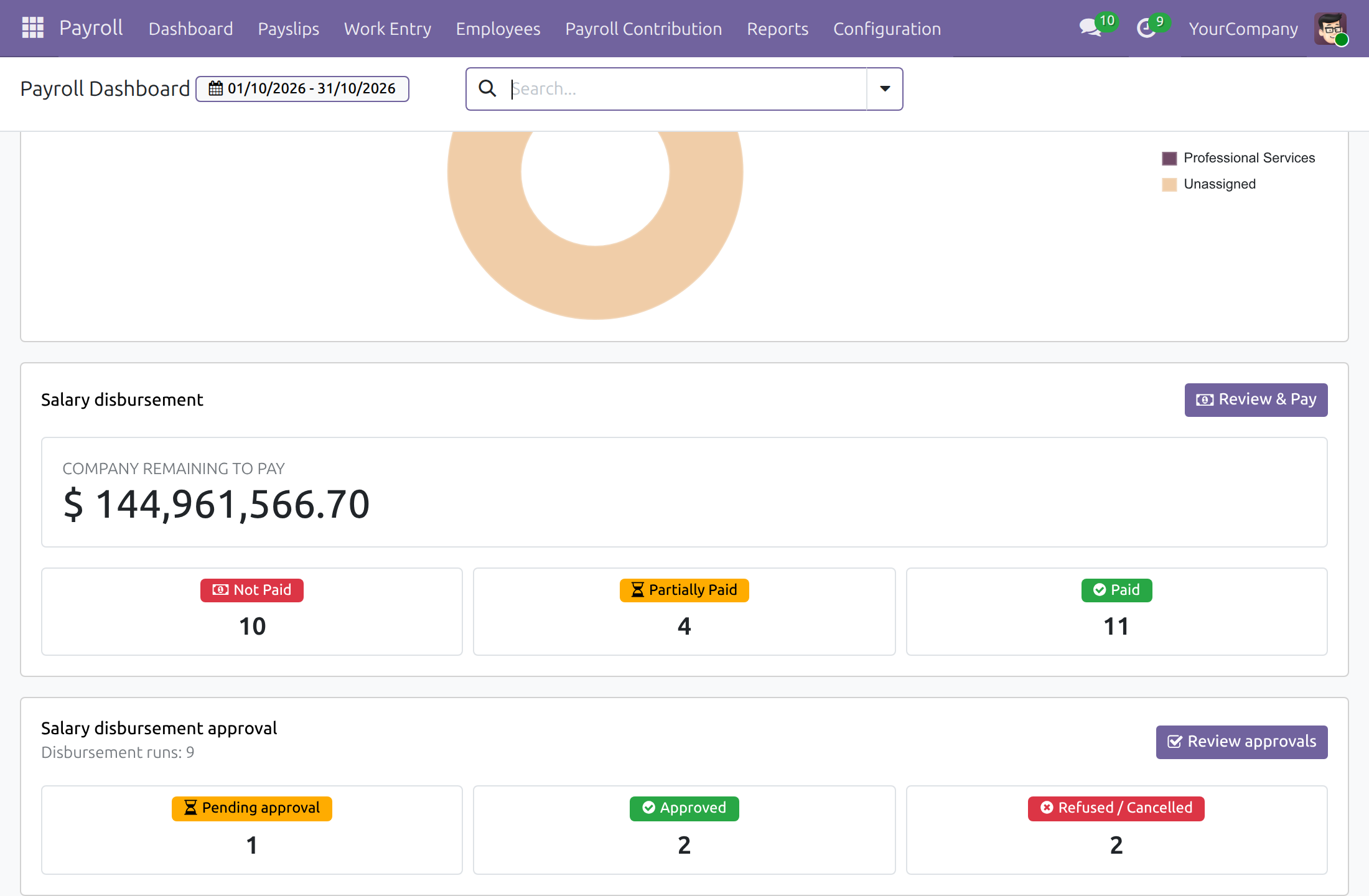
Task: Click the Review & Pay button
Action: point(1256,399)
